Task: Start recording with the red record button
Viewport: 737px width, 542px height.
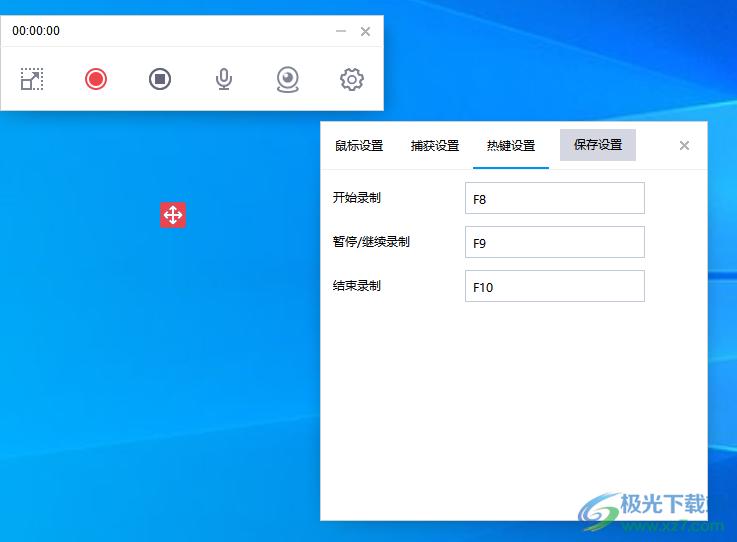Action: click(x=96, y=79)
